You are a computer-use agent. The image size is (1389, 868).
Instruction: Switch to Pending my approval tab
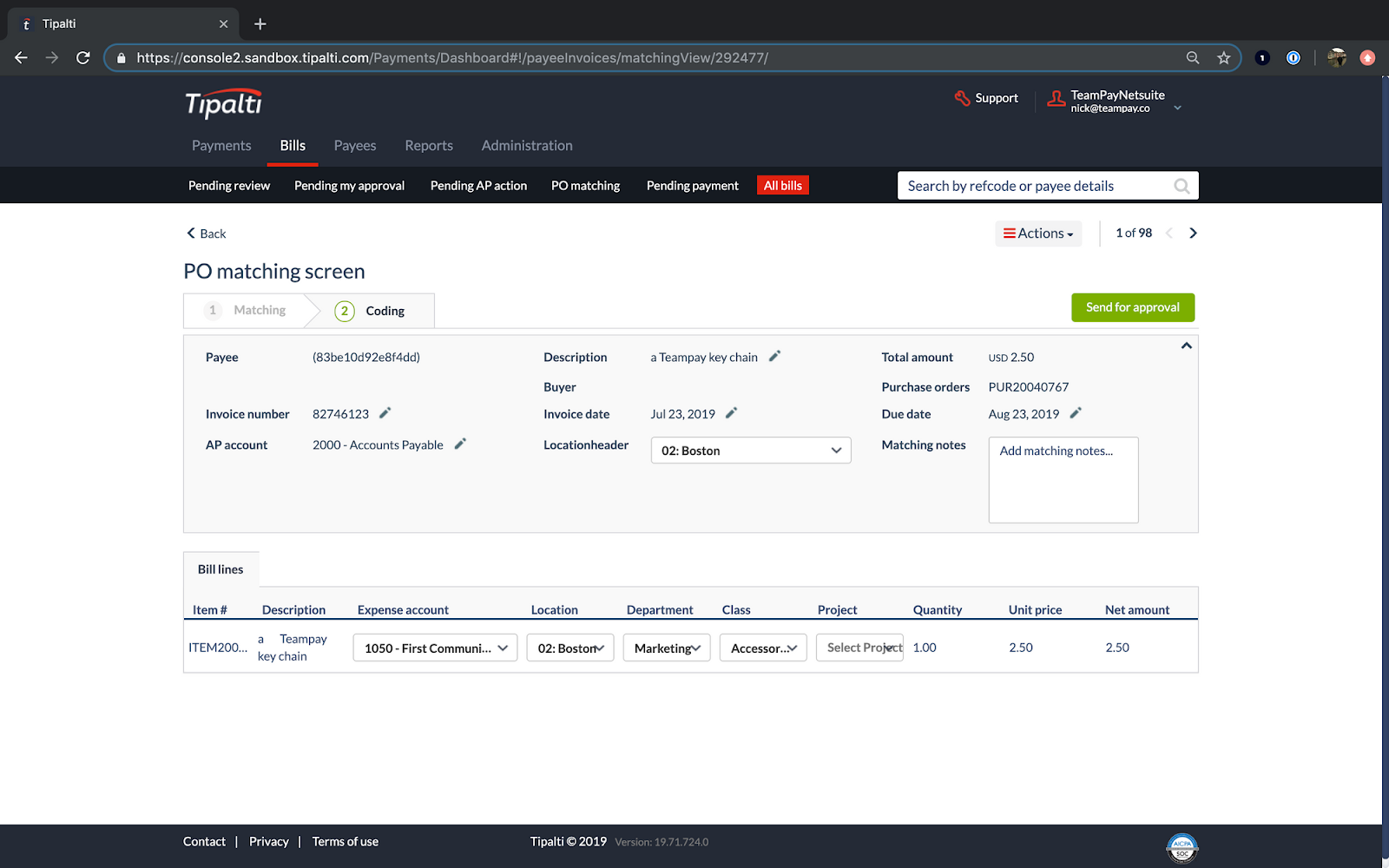(x=349, y=186)
